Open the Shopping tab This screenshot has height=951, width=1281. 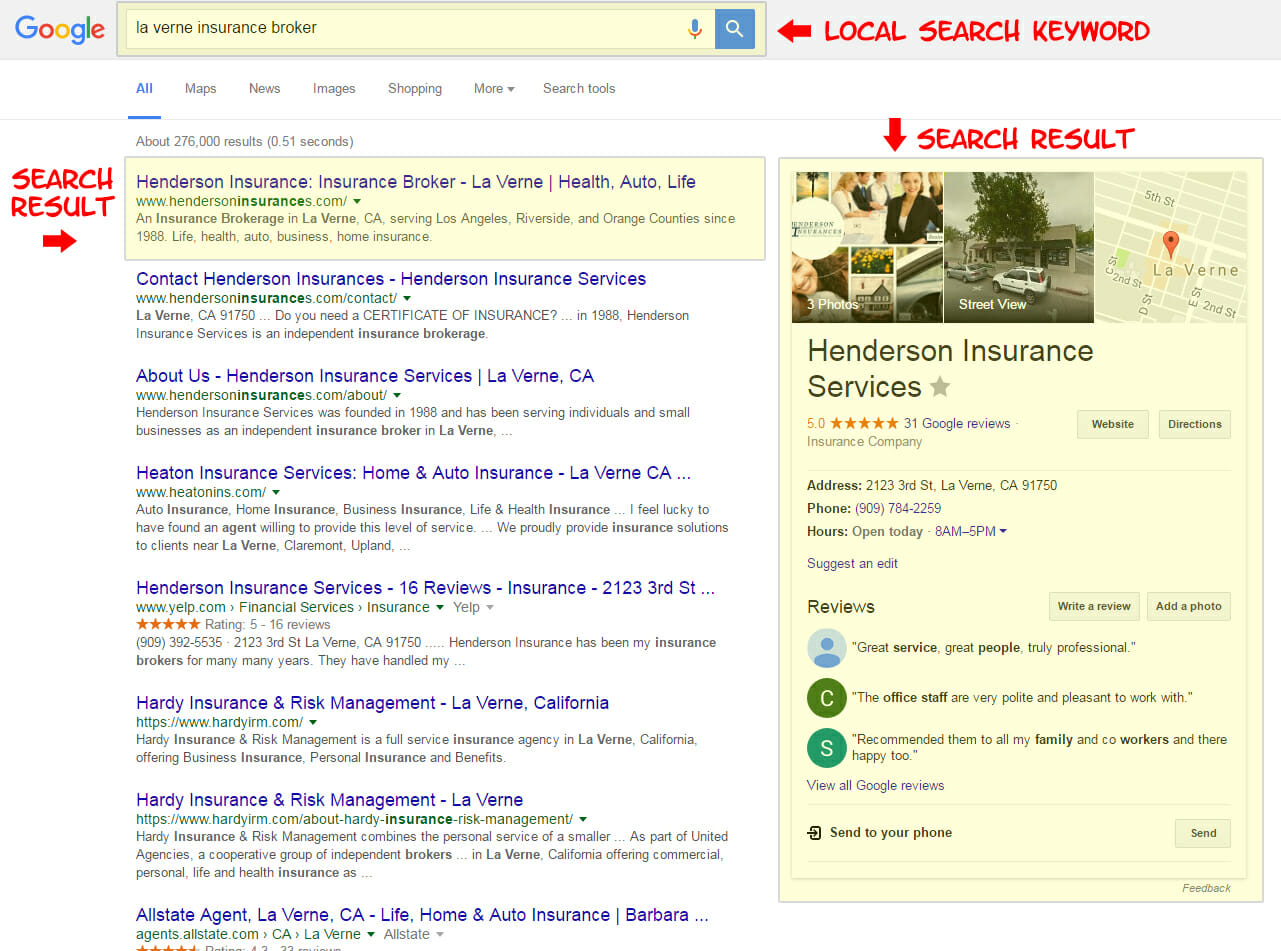[415, 88]
